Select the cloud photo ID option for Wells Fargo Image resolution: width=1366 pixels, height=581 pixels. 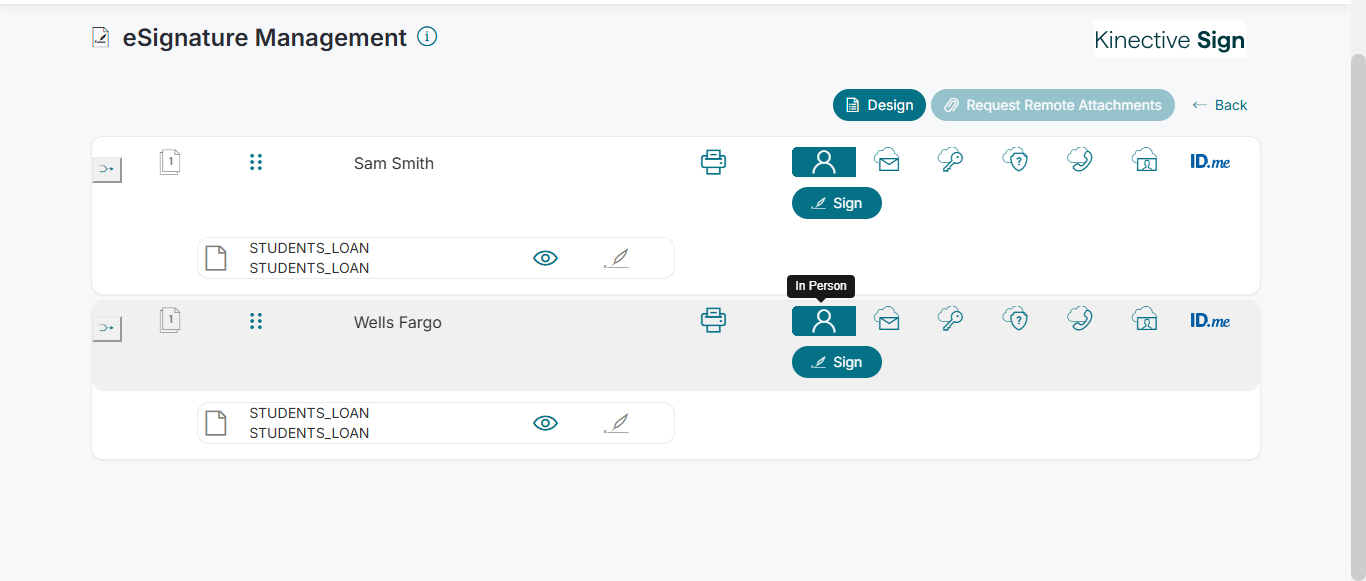coord(1144,319)
